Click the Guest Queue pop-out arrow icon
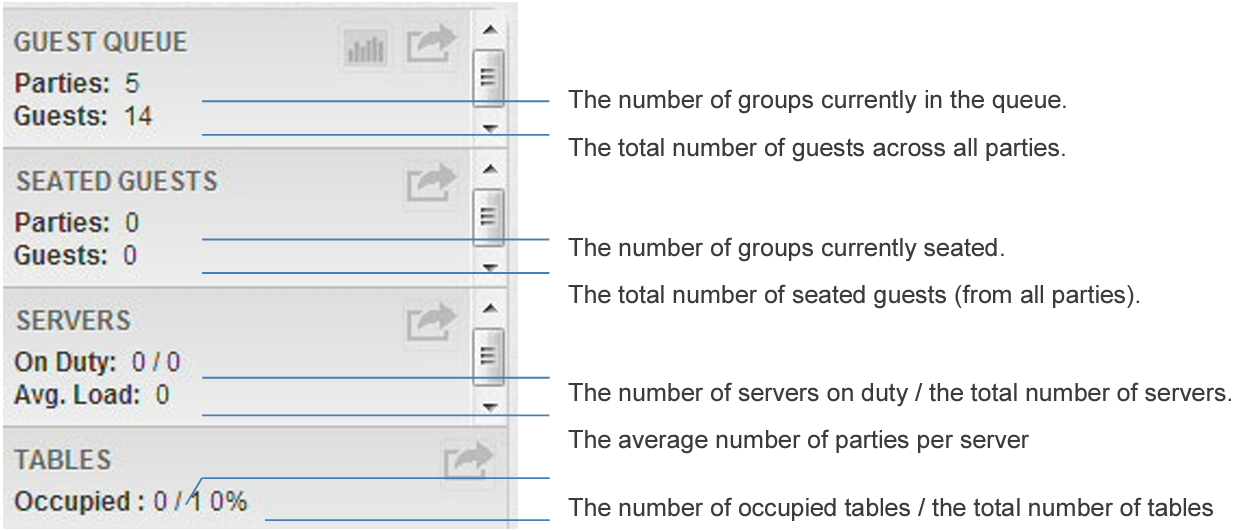Viewport: 1235px width, 530px height. (x=430, y=48)
